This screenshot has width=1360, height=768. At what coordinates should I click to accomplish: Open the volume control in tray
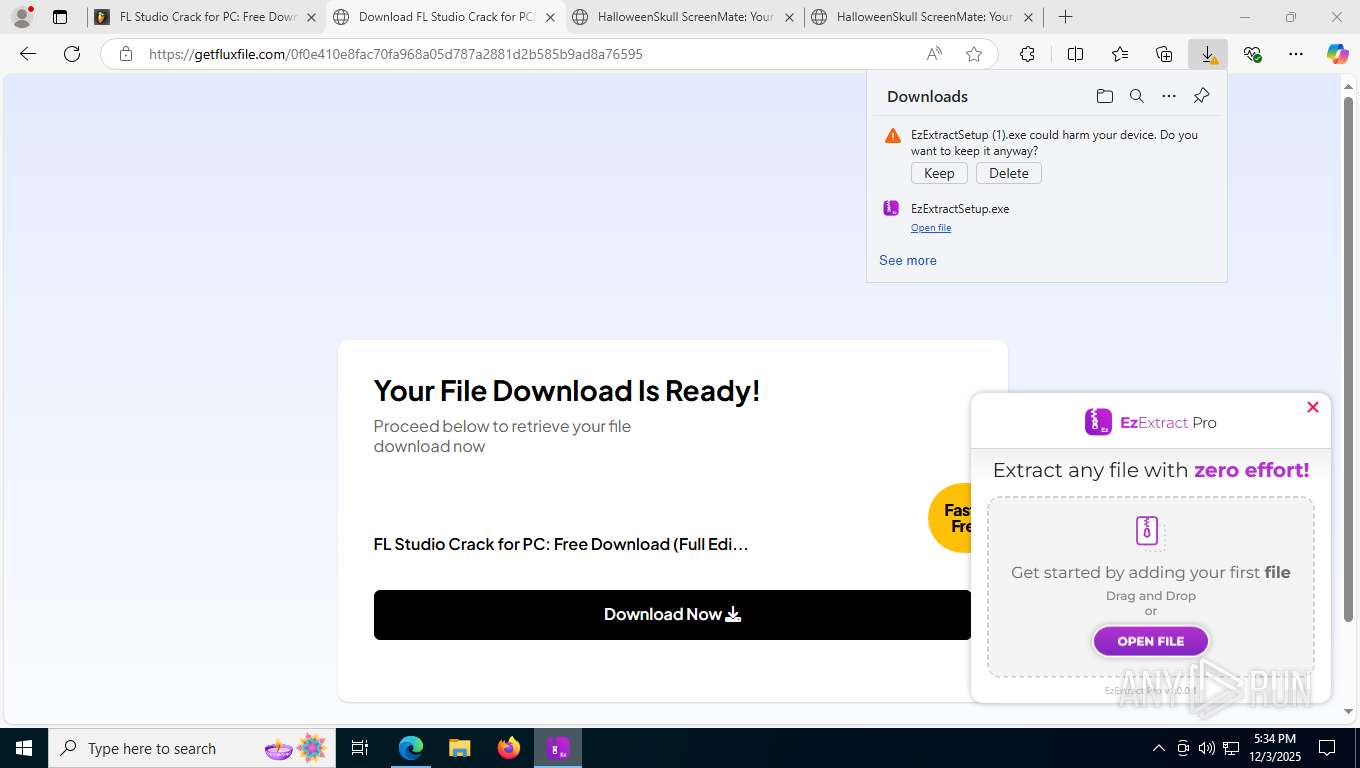point(1207,748)
